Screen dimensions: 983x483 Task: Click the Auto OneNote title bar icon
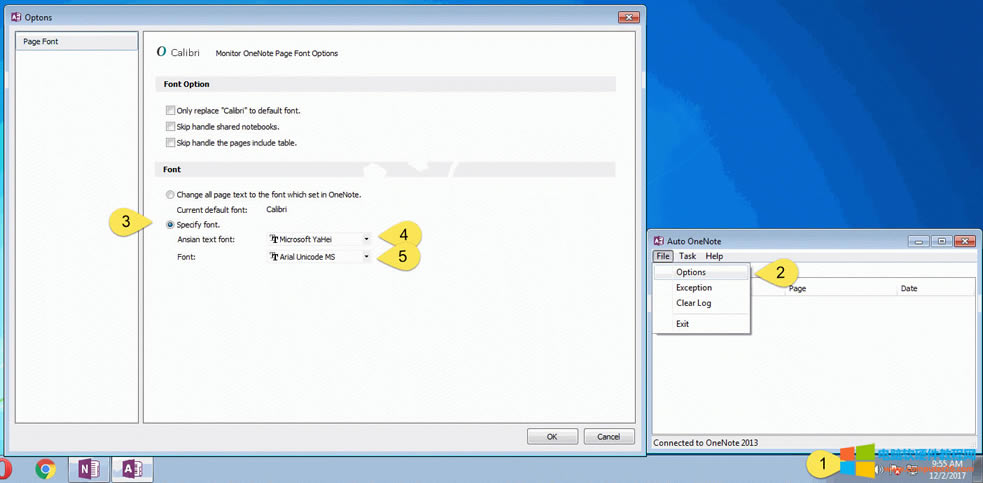click(x=659, y=241)
